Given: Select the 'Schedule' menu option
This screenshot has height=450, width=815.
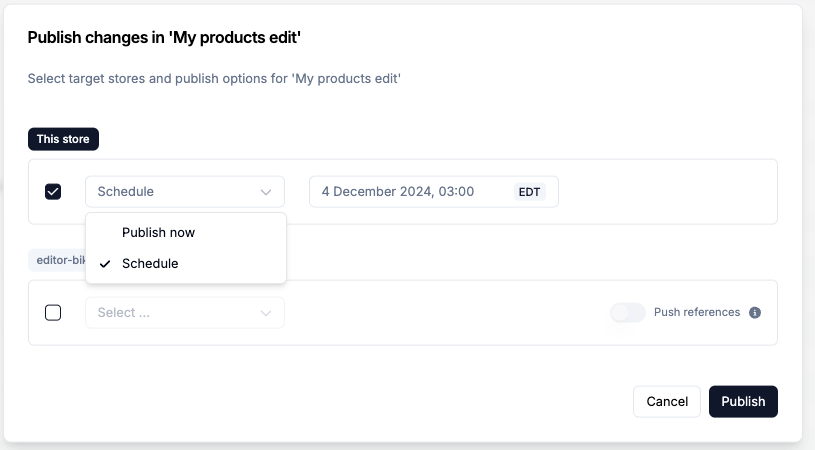Looking at the screenshot, I should click(150, 264).
